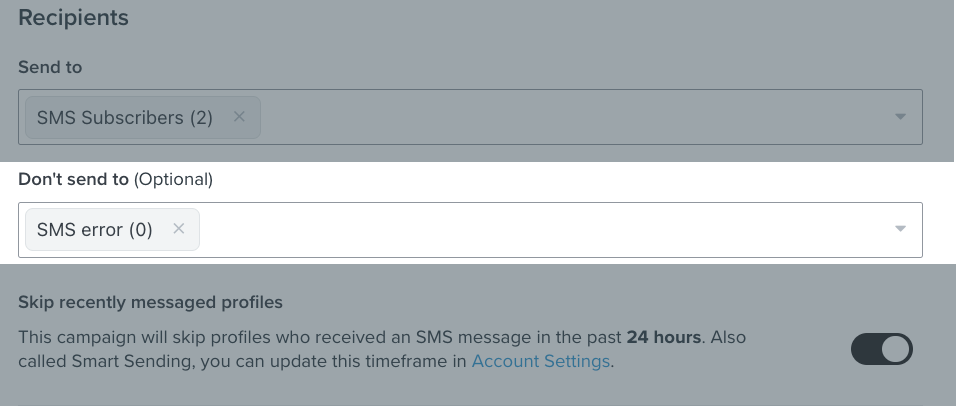The height and width of the screenshot is (406, 956).
Task: Toggle the Skip recently messaged profiles switch
Action: pyautogui.click(x=881, y=349)
